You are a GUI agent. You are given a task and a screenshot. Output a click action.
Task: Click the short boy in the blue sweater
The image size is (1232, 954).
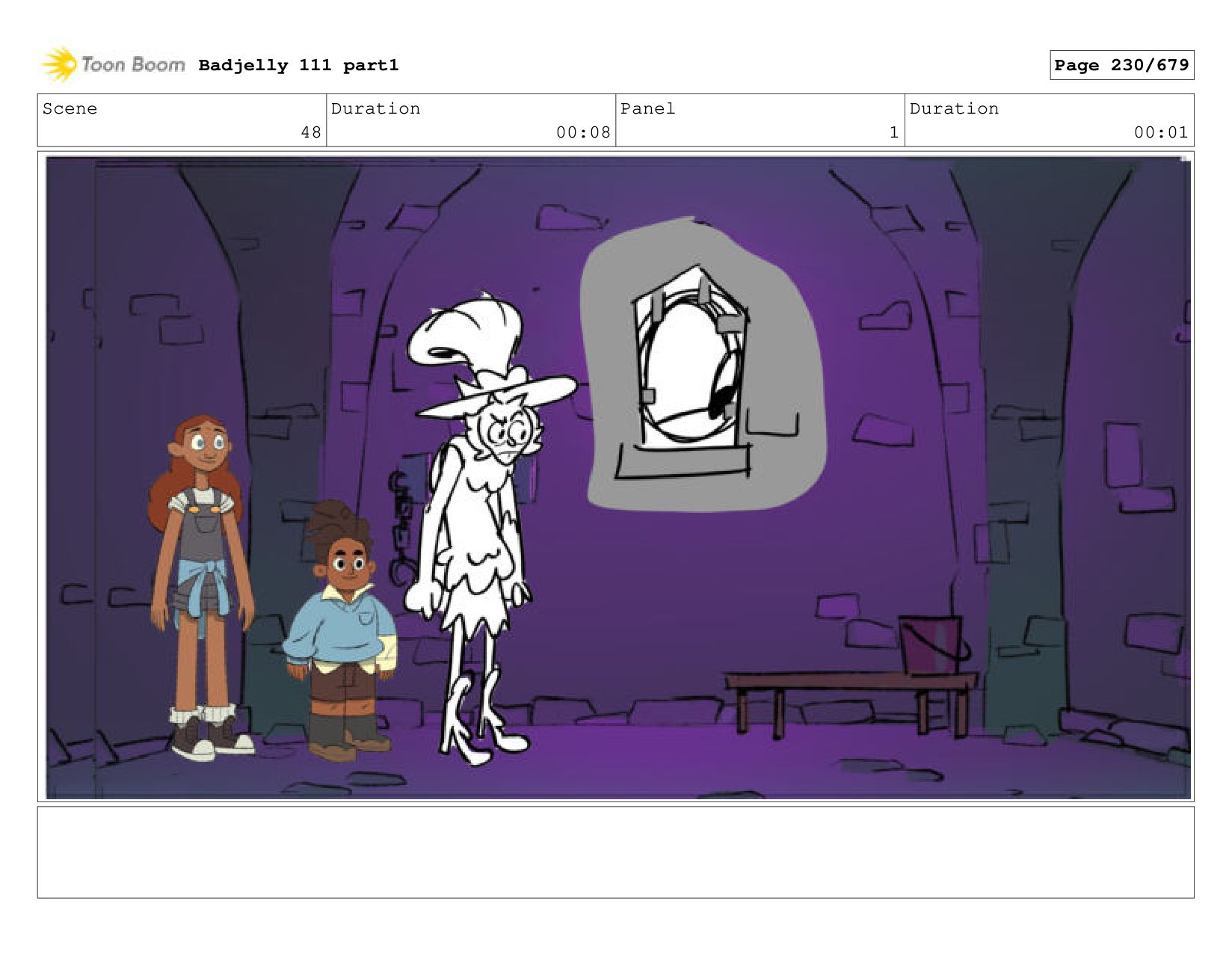coord(341,630)
